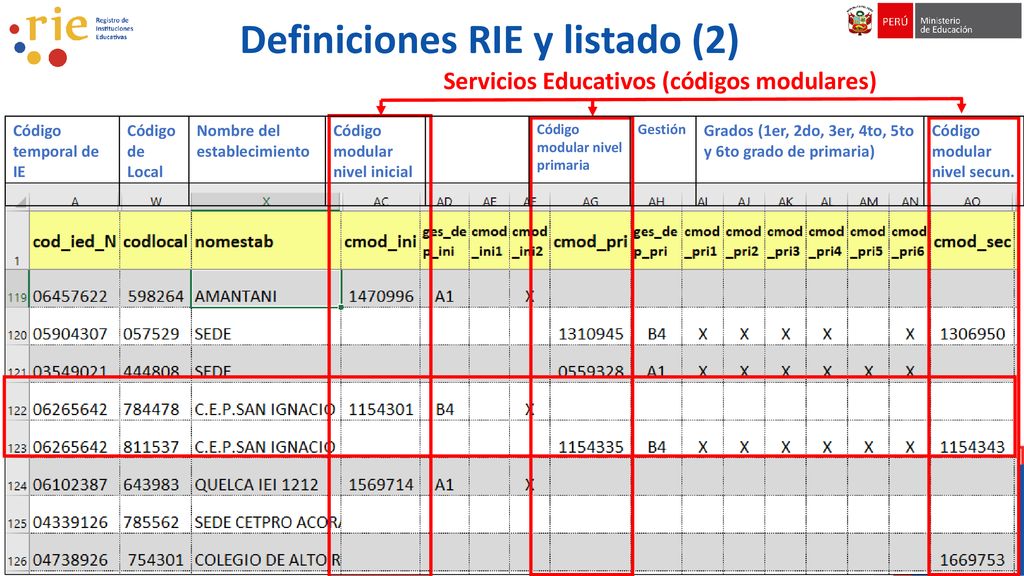
Task: Select the A1 cell in QUELCA row
Action: point(444,477)
